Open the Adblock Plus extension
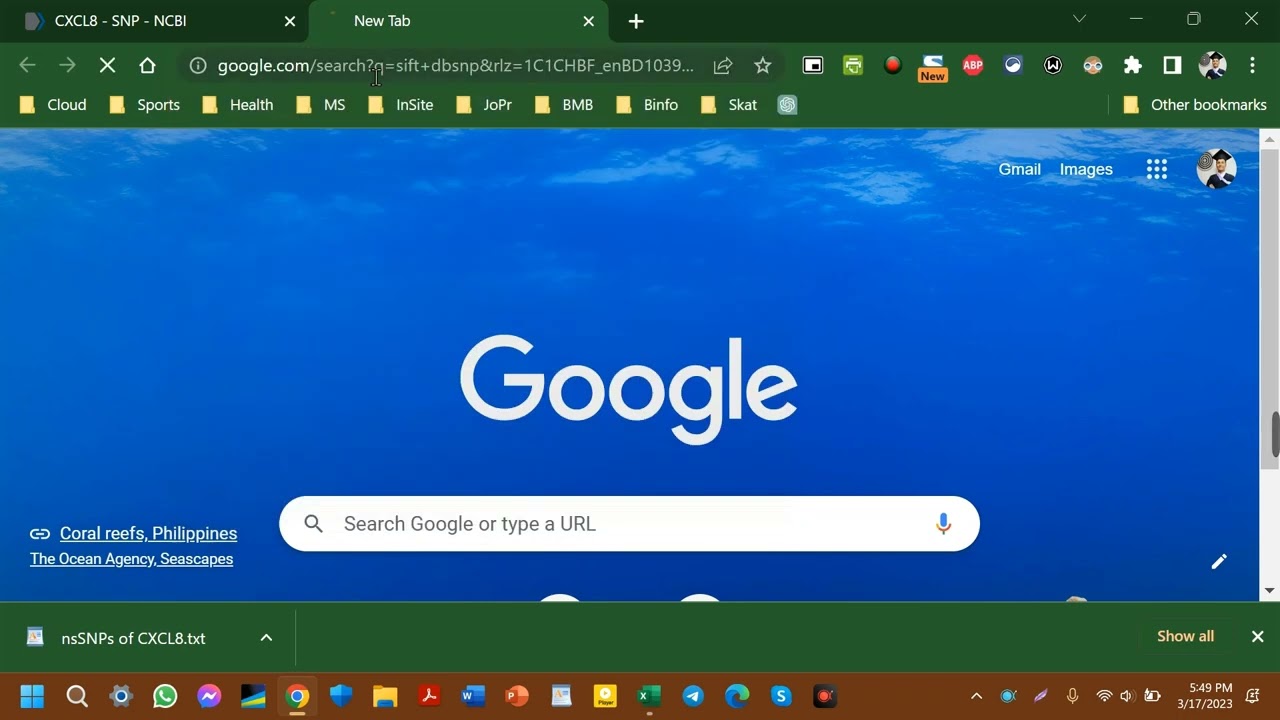This screenshot has width=1280, height=720. click(x=973, y=65)
